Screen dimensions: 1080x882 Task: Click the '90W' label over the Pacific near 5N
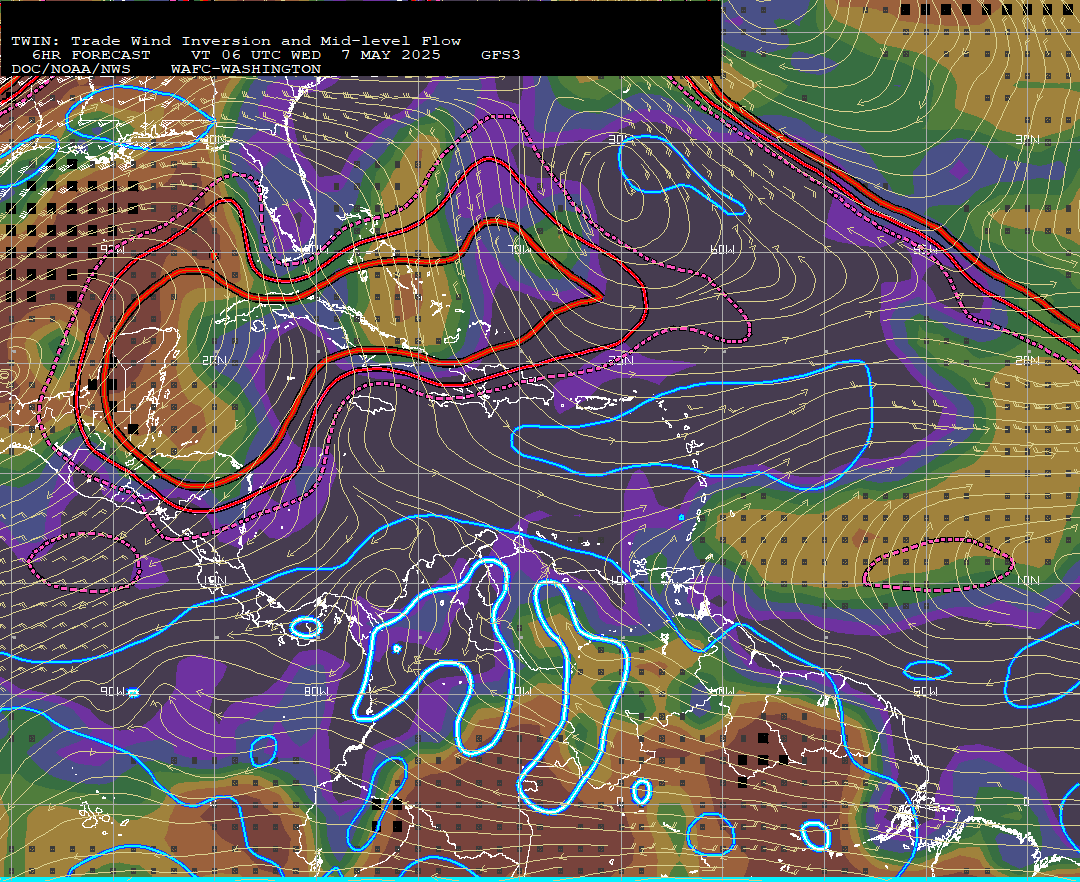[x=112, y=691]
